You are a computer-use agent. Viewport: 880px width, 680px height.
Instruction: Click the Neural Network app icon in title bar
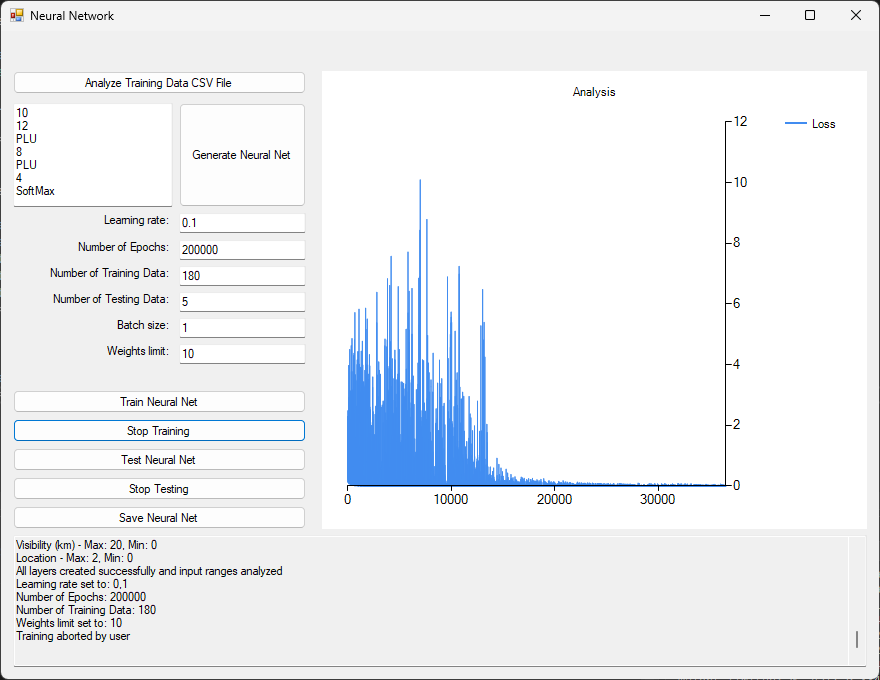click(17, 15)
